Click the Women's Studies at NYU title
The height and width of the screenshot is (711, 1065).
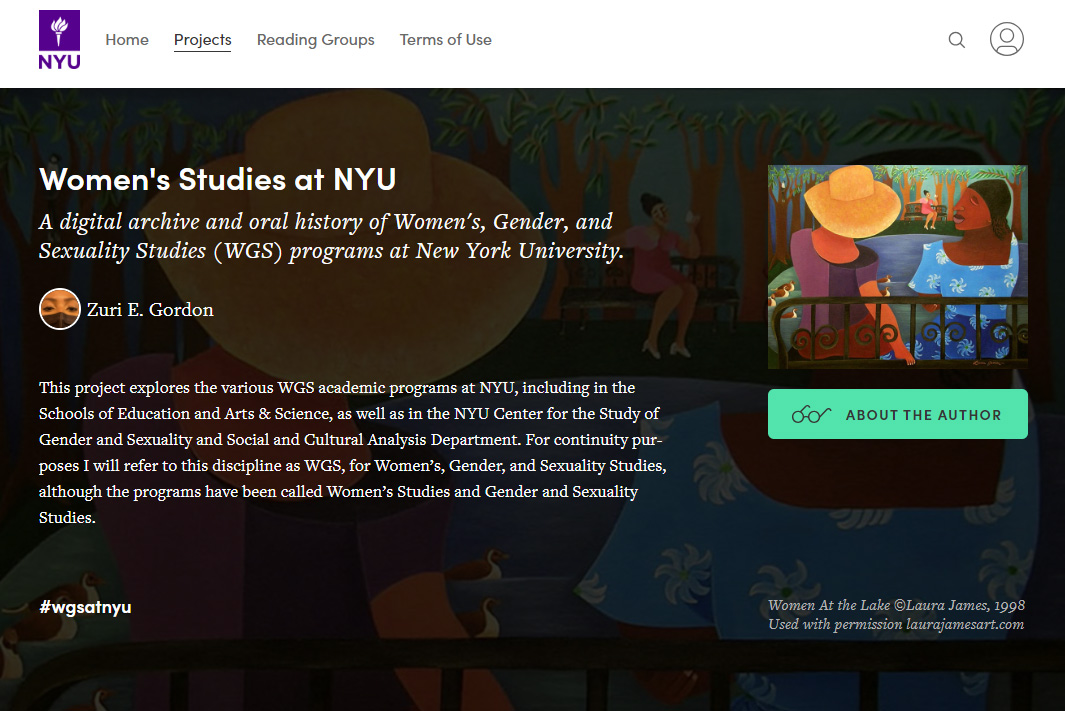pos(217,180)
